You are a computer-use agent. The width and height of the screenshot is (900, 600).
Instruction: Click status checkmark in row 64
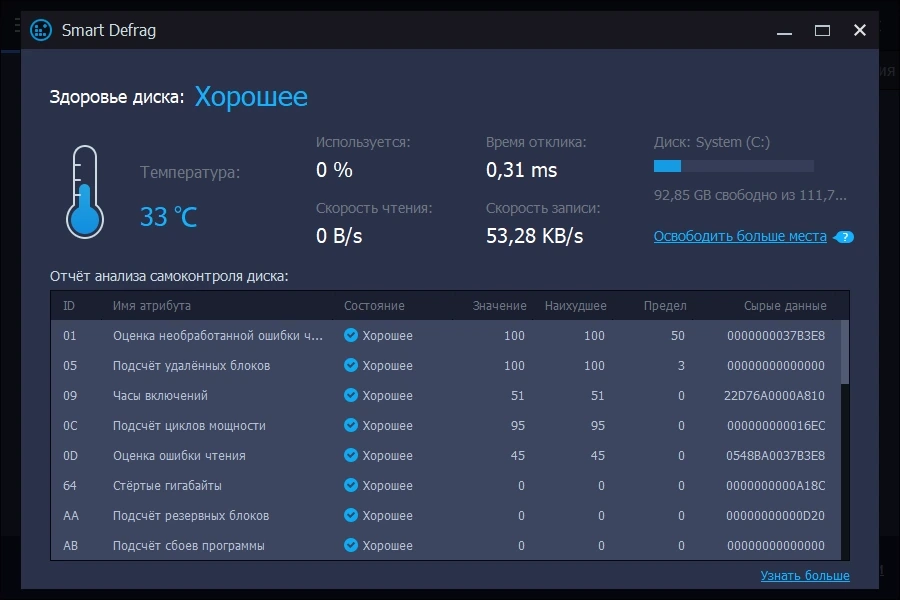click(351, 485)
